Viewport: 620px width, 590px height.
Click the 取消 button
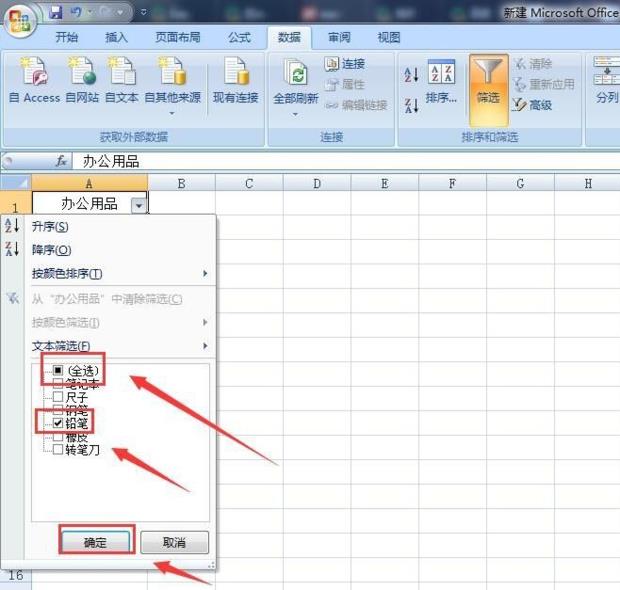[174, 542]
